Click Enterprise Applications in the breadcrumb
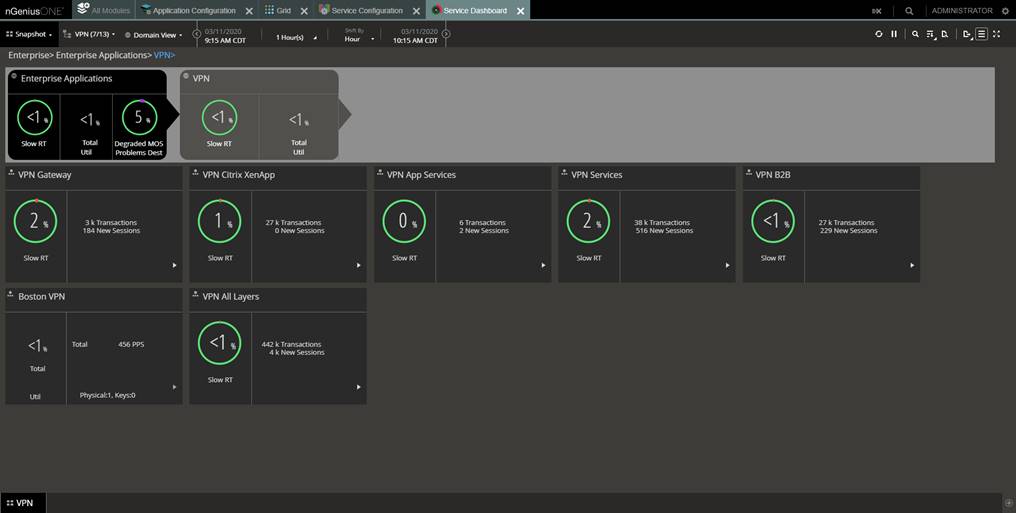Screen dimensions: 1016x513 pos(102,55)
